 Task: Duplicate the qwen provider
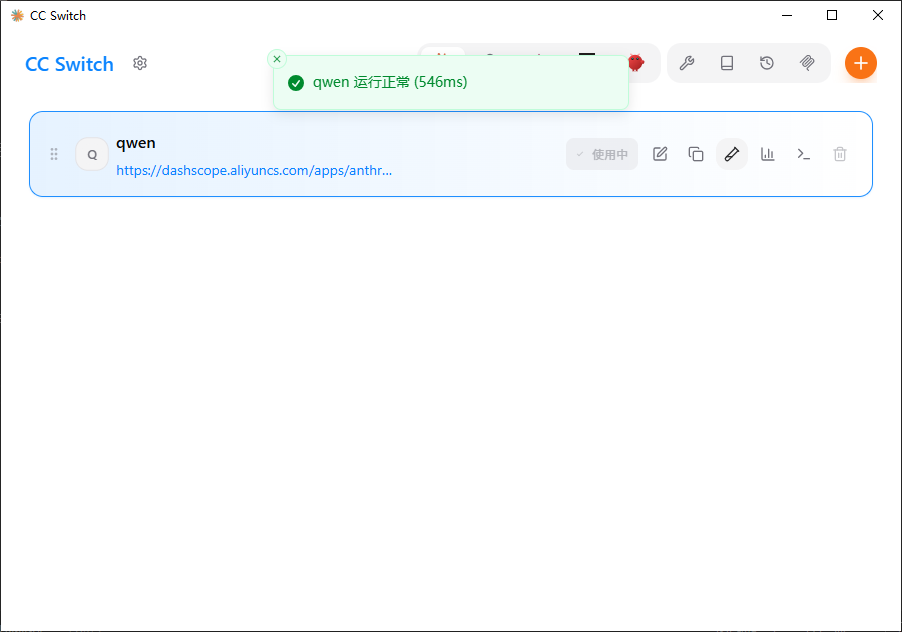click(696, 154)
